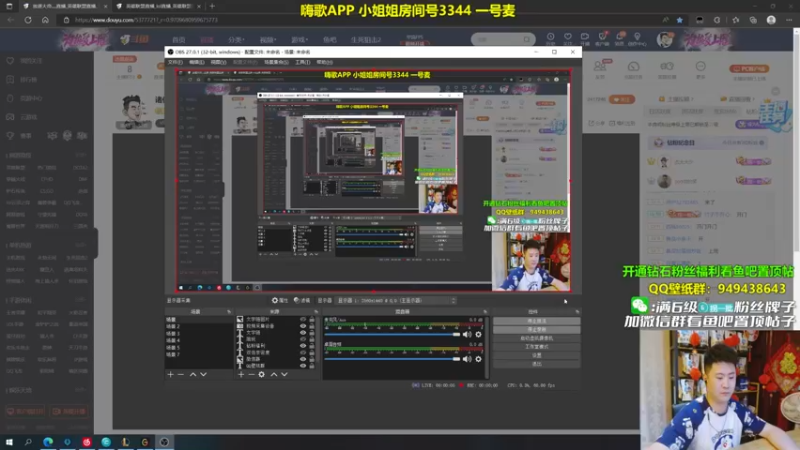Expand 分类 dropdown in Douyu navigation

click(236, 40)
